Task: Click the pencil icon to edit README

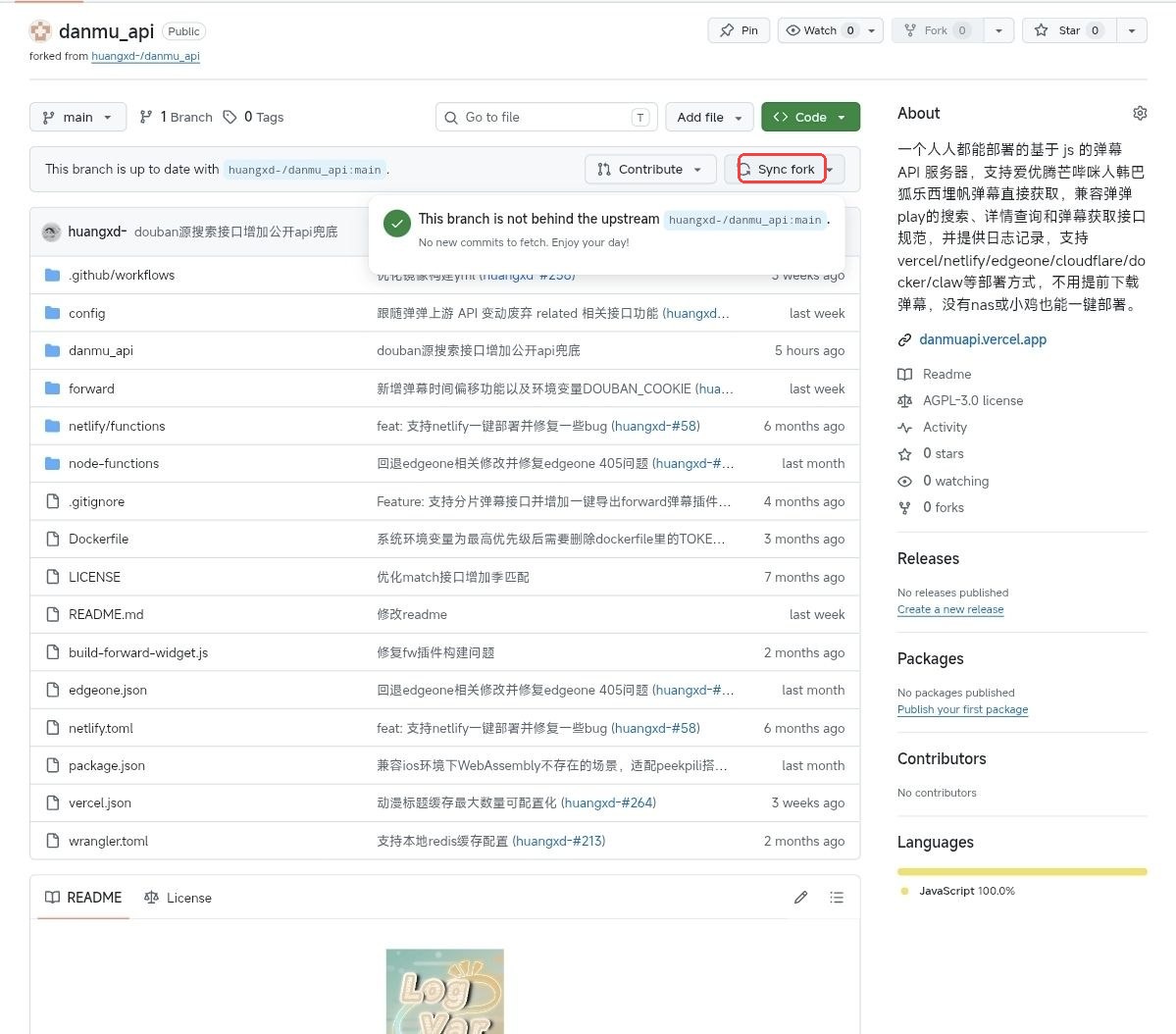Action: coord(800,897)
